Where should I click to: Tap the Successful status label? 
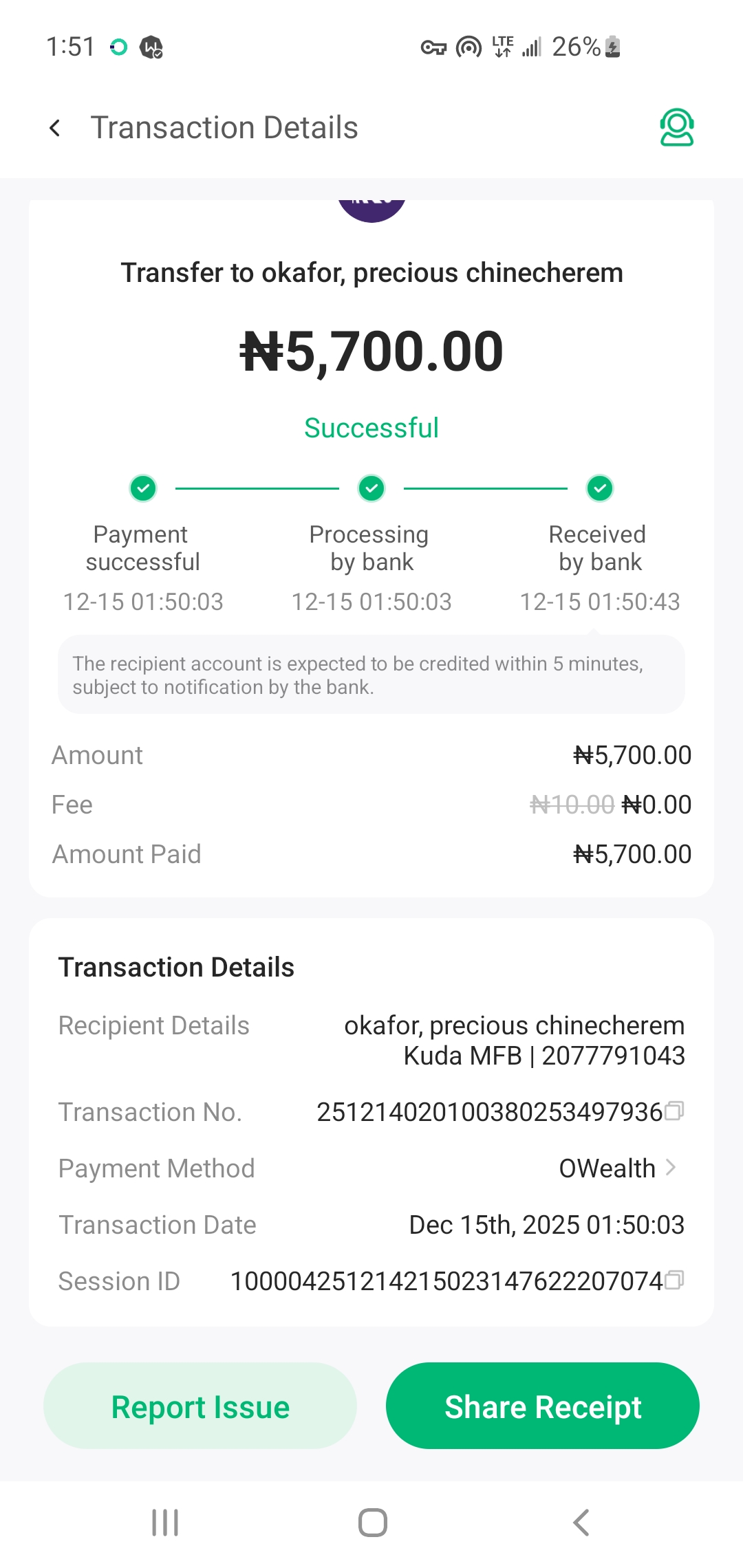[x=371, y=428]
